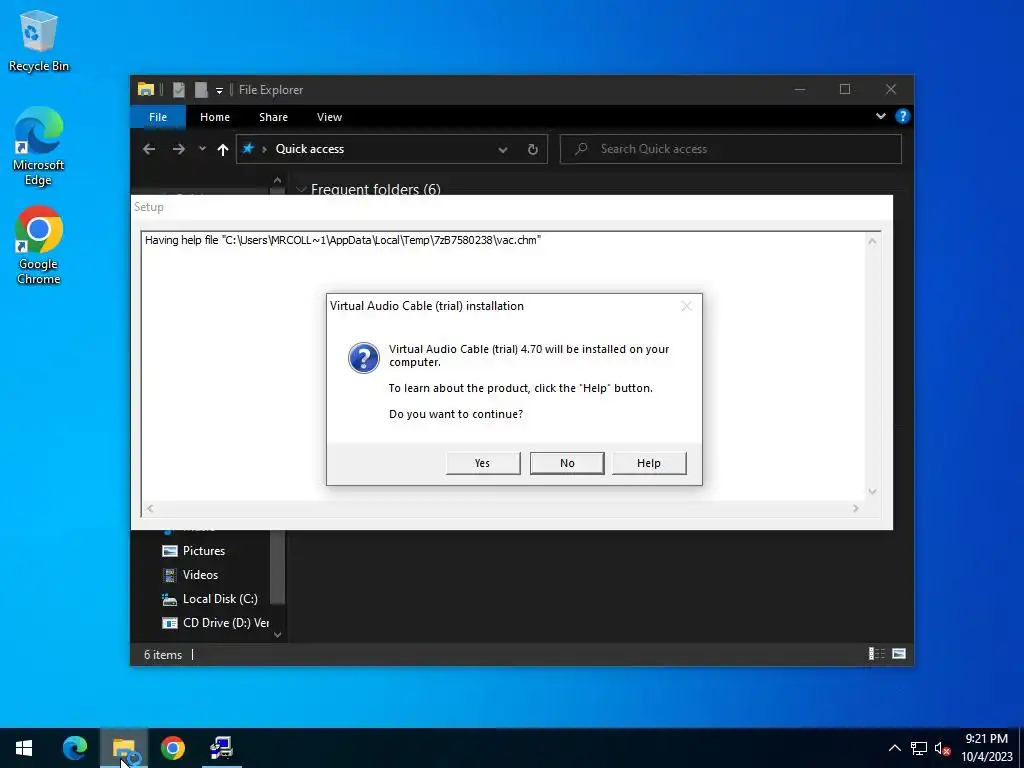This screenshot has width=1024, height=768.
Task: Open the Windows Start menu
Action: click(24, 748)
